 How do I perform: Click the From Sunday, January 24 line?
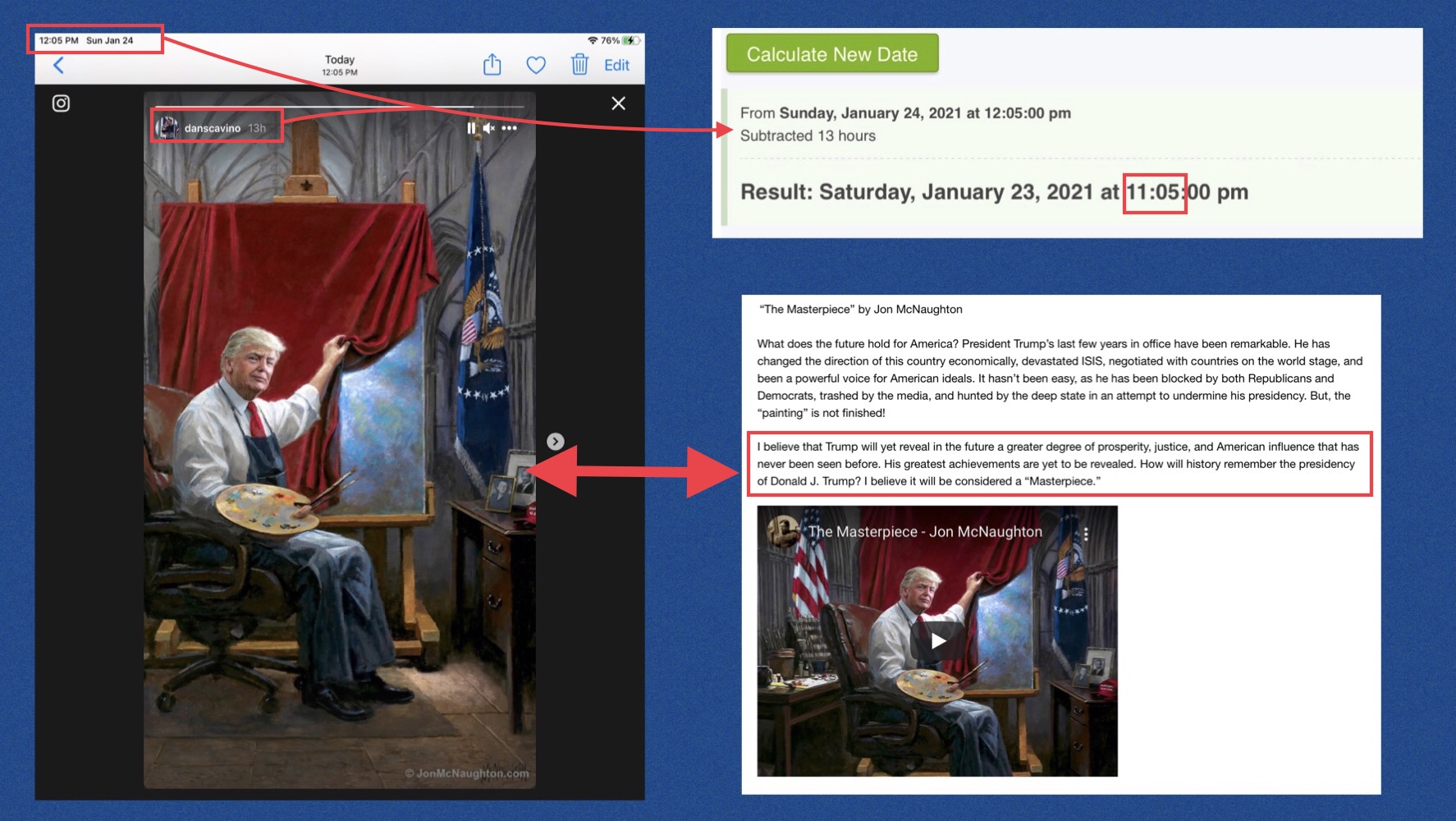[x=905, y=113]
